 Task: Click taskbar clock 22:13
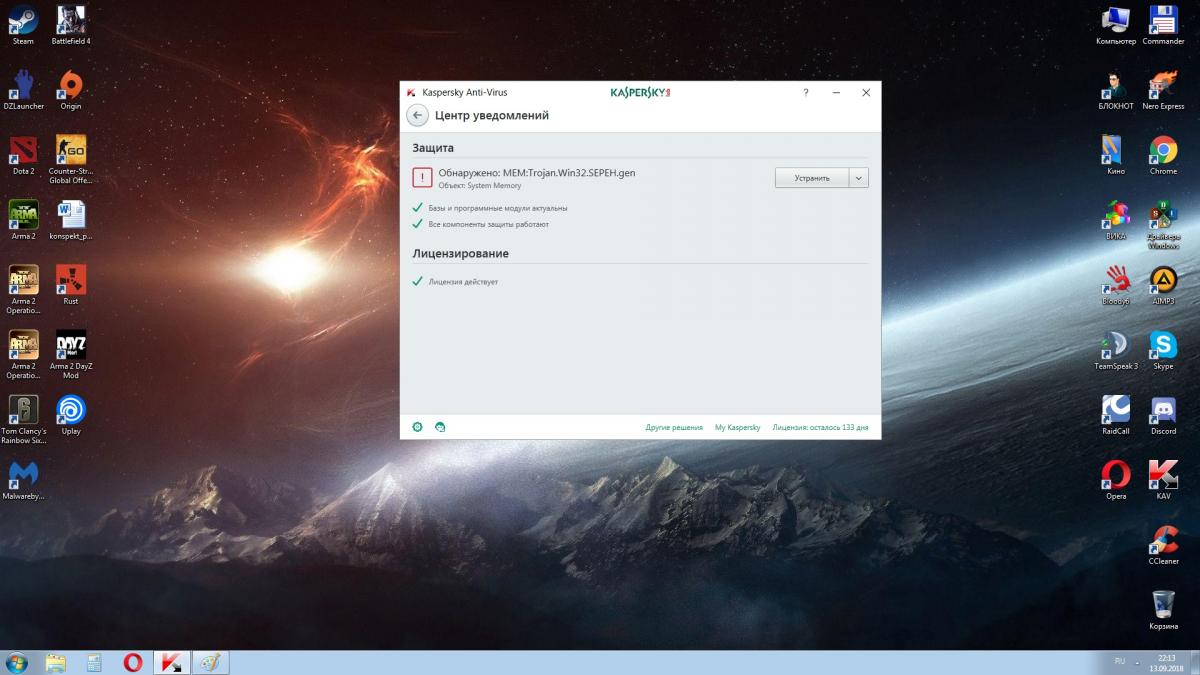tap(1167, 657)
